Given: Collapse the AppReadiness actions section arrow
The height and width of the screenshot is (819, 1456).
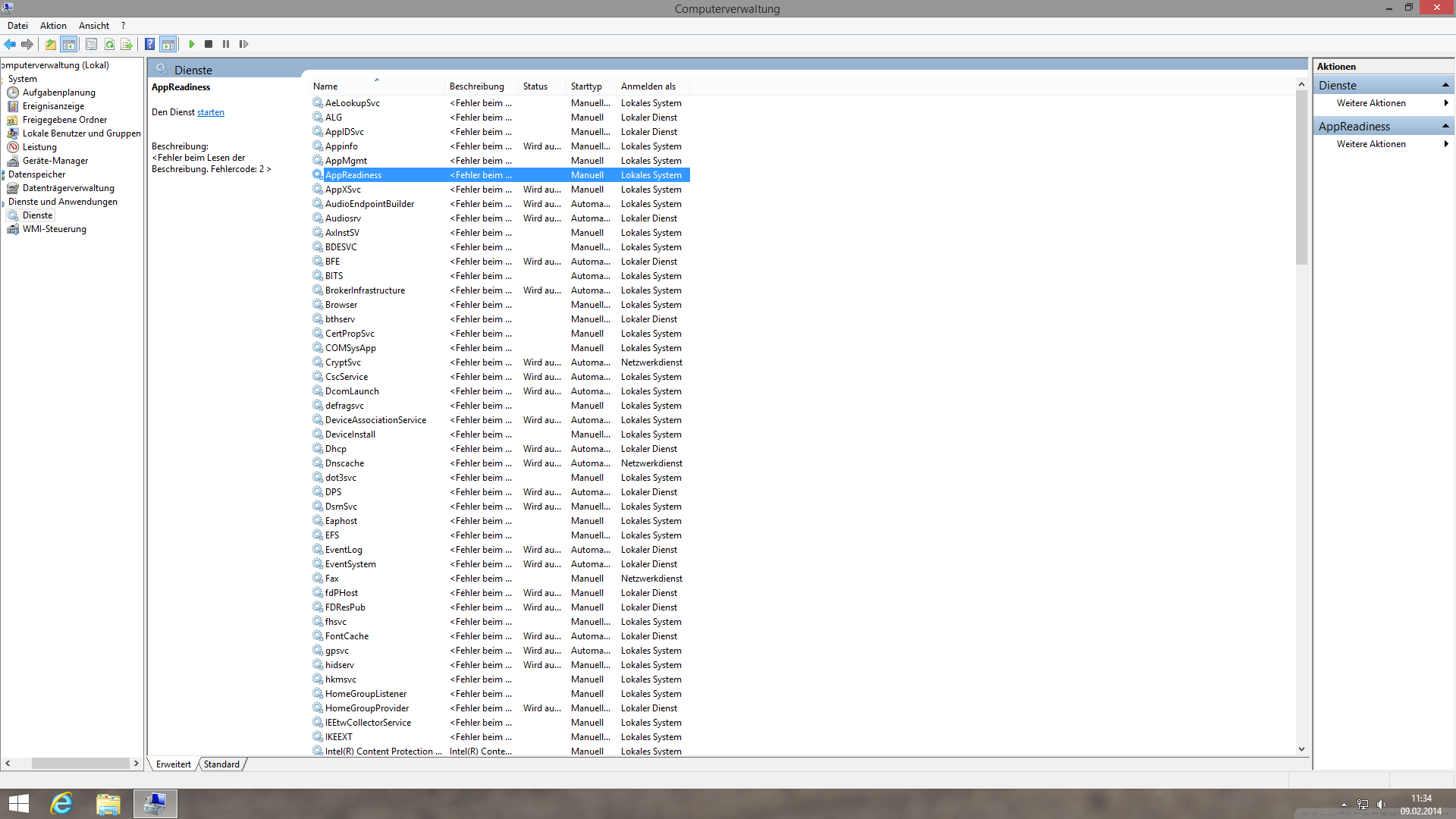Looking at the screenshot, I should pyautogui.click(x=1445, y=126).
